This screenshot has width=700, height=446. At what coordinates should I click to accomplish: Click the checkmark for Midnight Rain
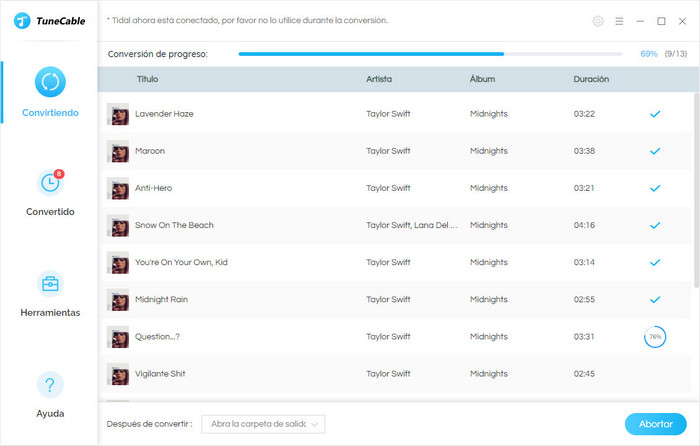[655, 300]
